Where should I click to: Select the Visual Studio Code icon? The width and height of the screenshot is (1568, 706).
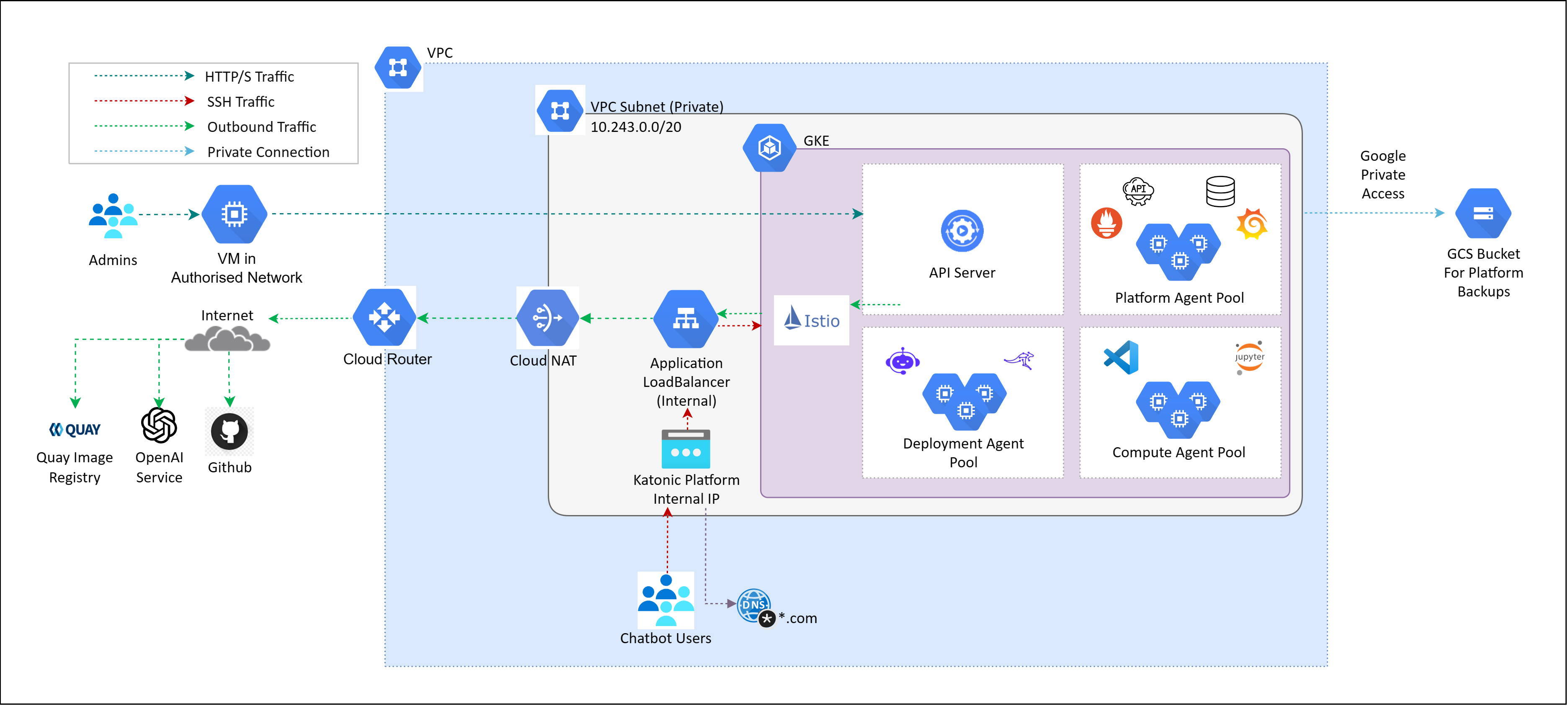tap(1121, 357)
